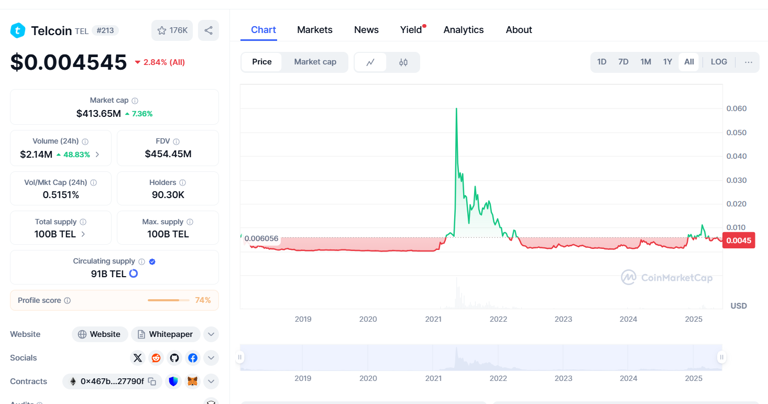Click the Telcoin logo icon
This screenshot has width=768, height=404.
click(x=18, y=30)
